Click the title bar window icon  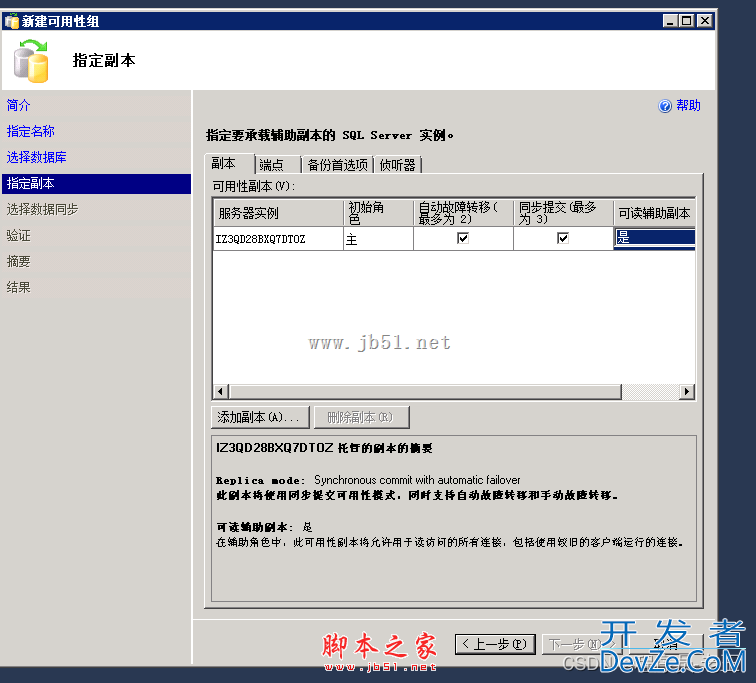click(12, 21)
